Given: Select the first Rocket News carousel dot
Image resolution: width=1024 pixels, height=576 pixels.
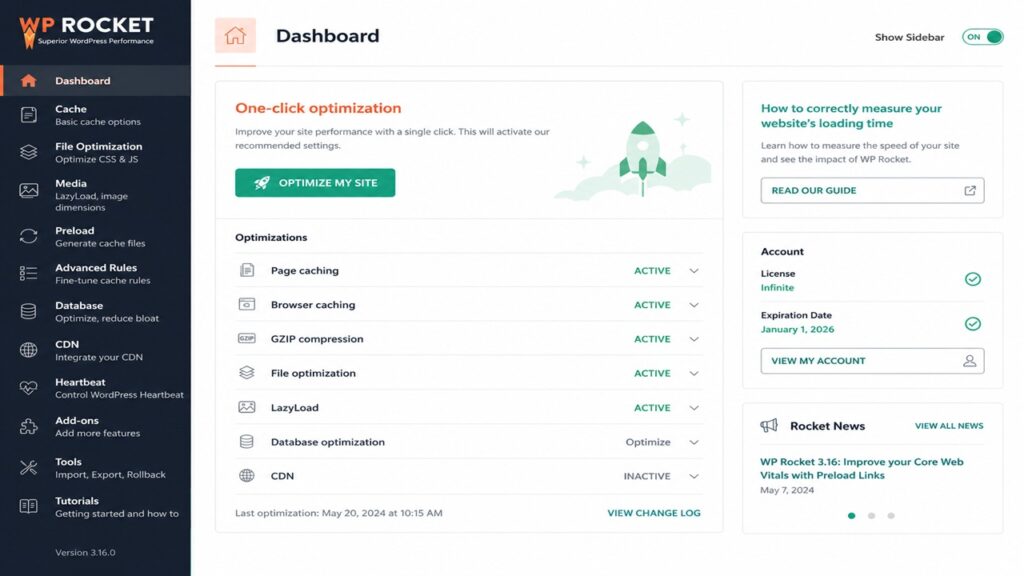Looking at the screenshot, I should click(x=852, y=516).
